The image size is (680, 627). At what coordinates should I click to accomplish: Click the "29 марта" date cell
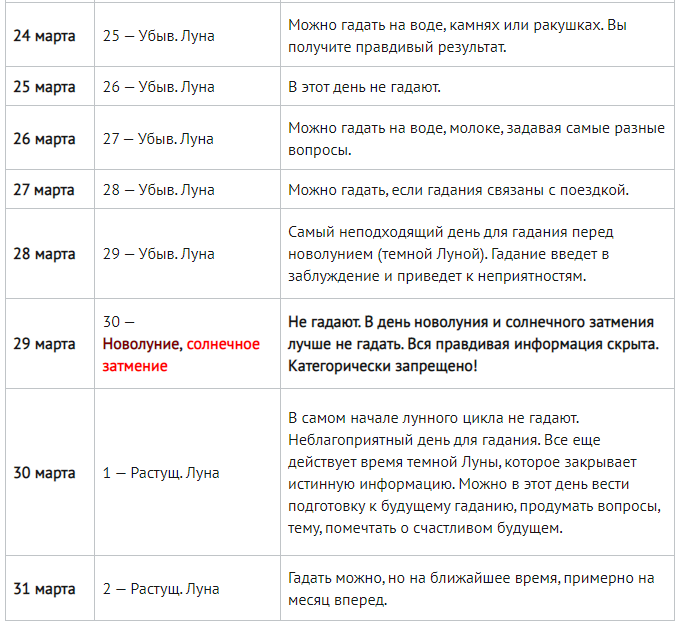[44, 344]
